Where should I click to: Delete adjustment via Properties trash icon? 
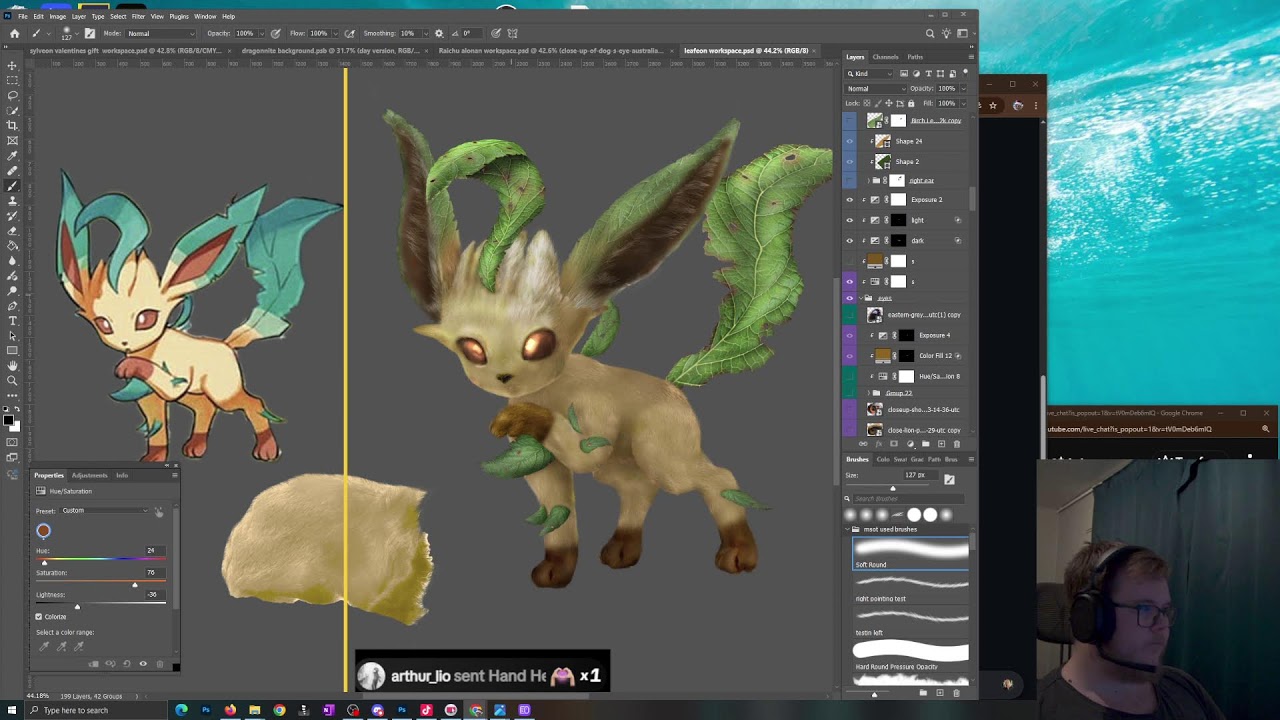coord(160,664)
